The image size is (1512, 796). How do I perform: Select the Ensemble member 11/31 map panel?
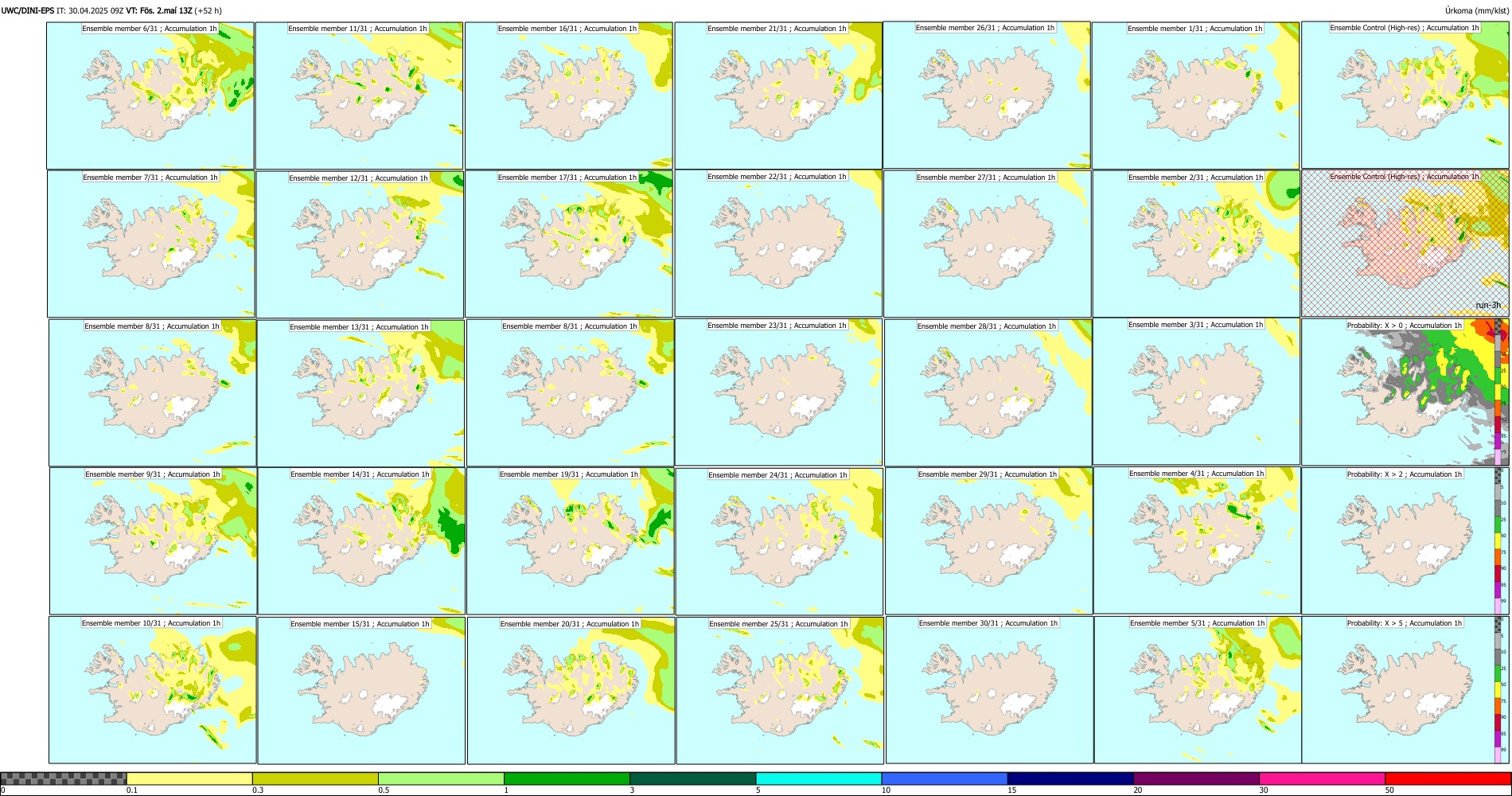pos(359,96)
